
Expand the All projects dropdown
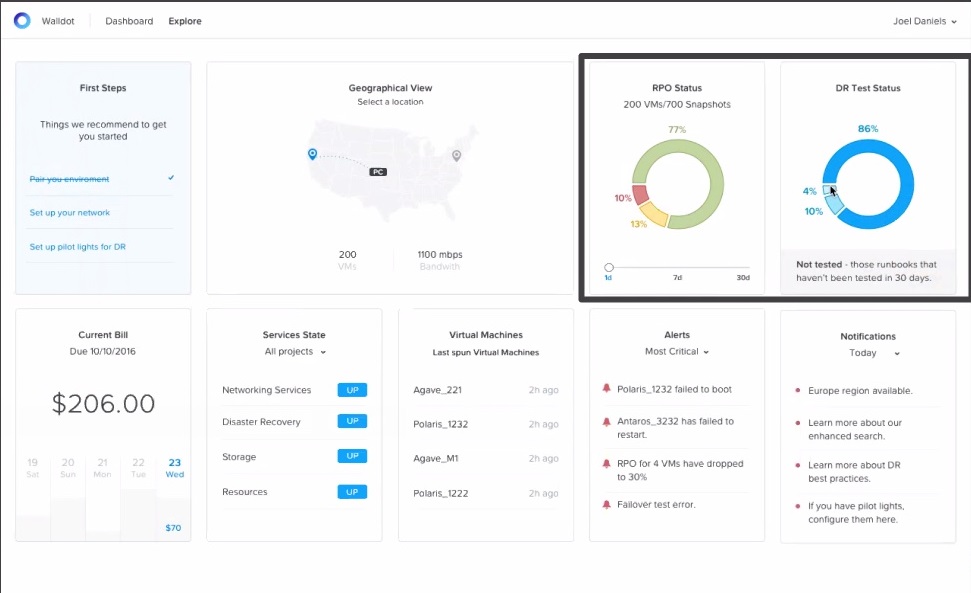point(295,352)
